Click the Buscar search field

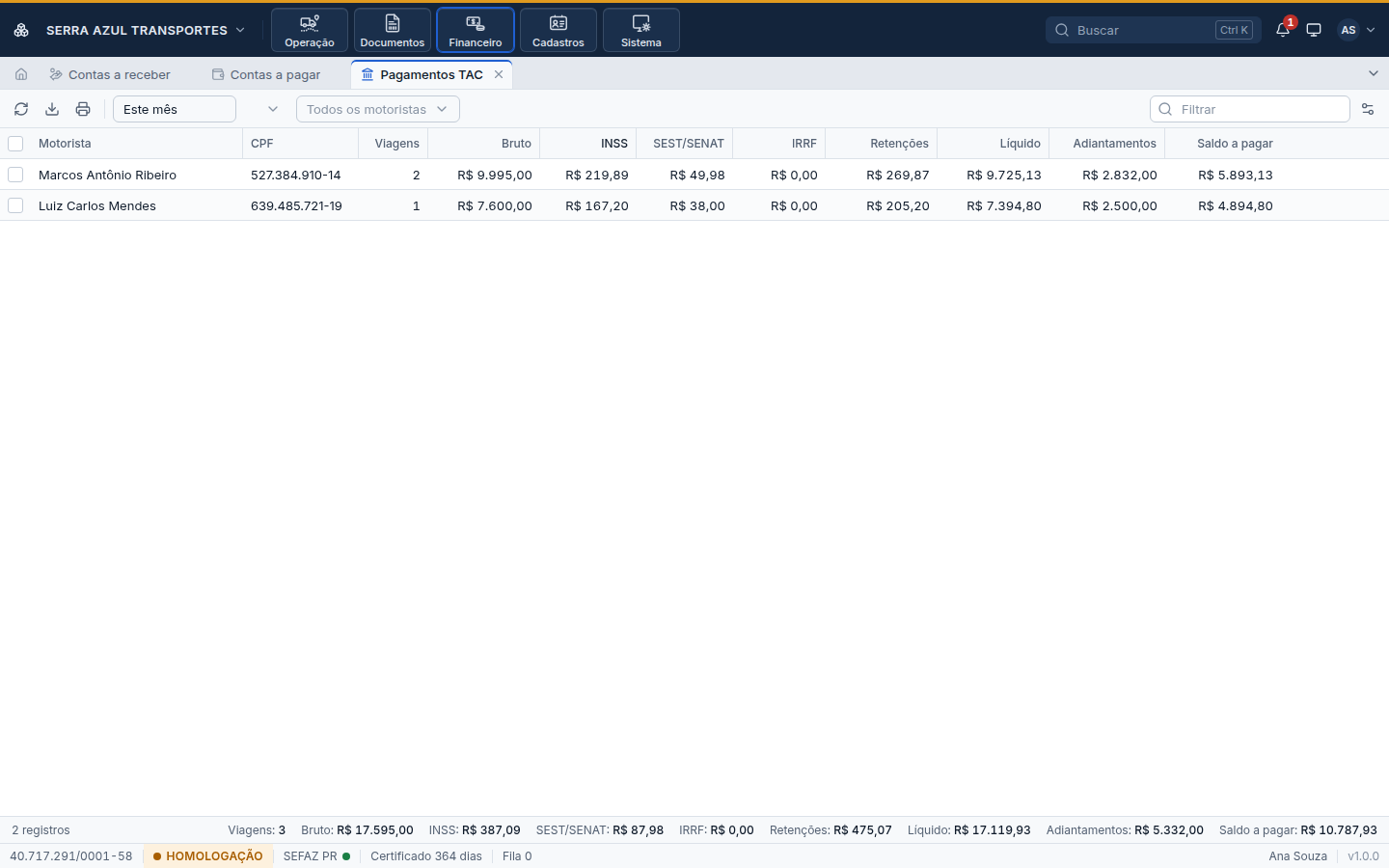click(1154, 30)
